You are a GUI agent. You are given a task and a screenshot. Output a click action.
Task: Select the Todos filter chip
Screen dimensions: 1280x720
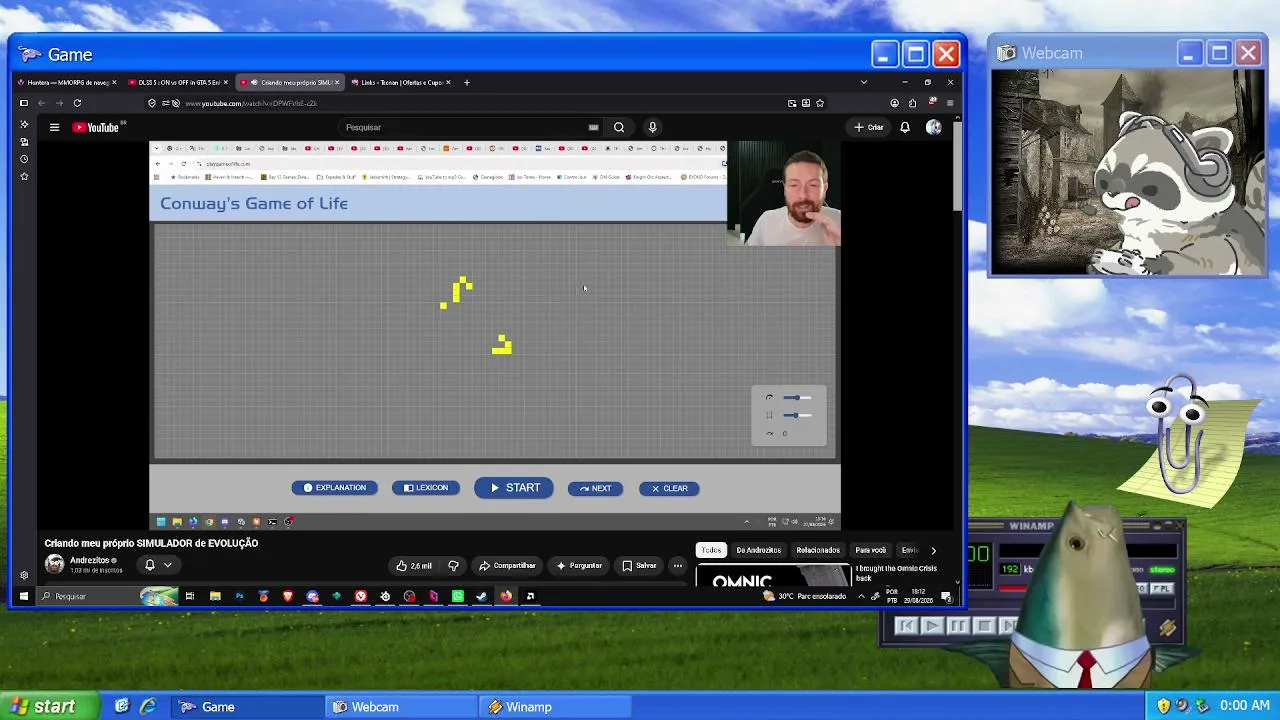pyautogui.click(x=711, y=550)
